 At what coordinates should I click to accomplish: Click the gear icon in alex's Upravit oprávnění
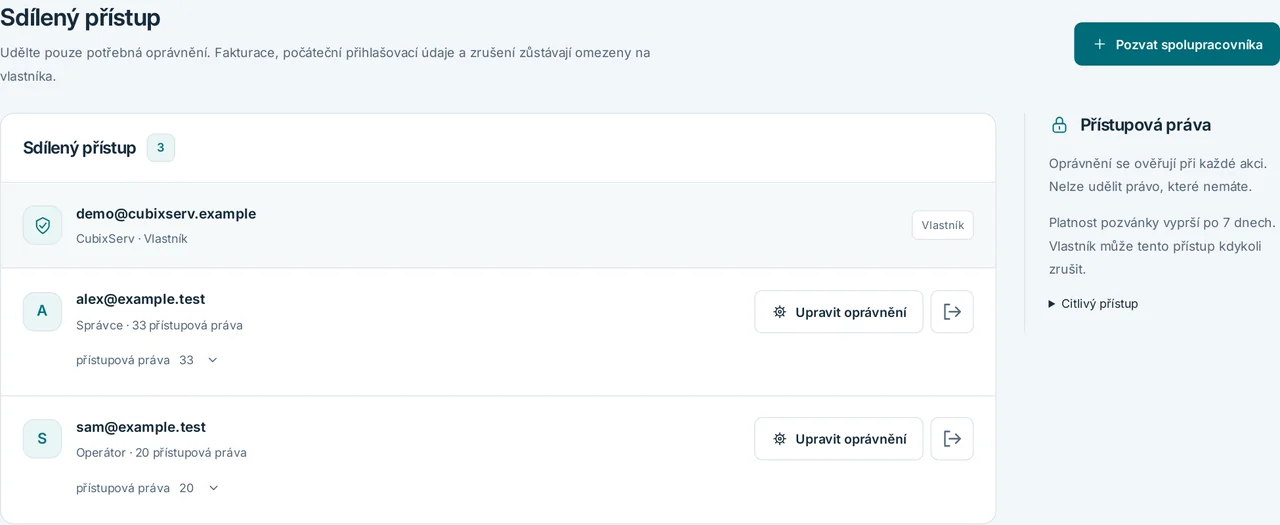[780, 312]
